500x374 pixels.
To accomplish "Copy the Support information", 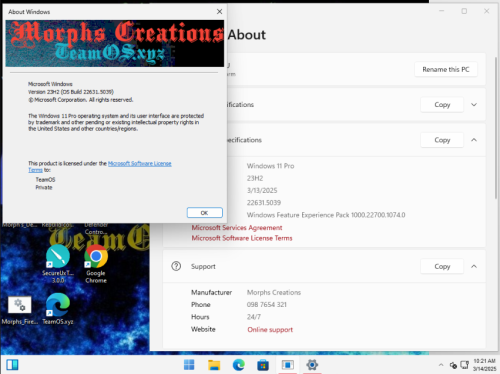I will 442,266.
